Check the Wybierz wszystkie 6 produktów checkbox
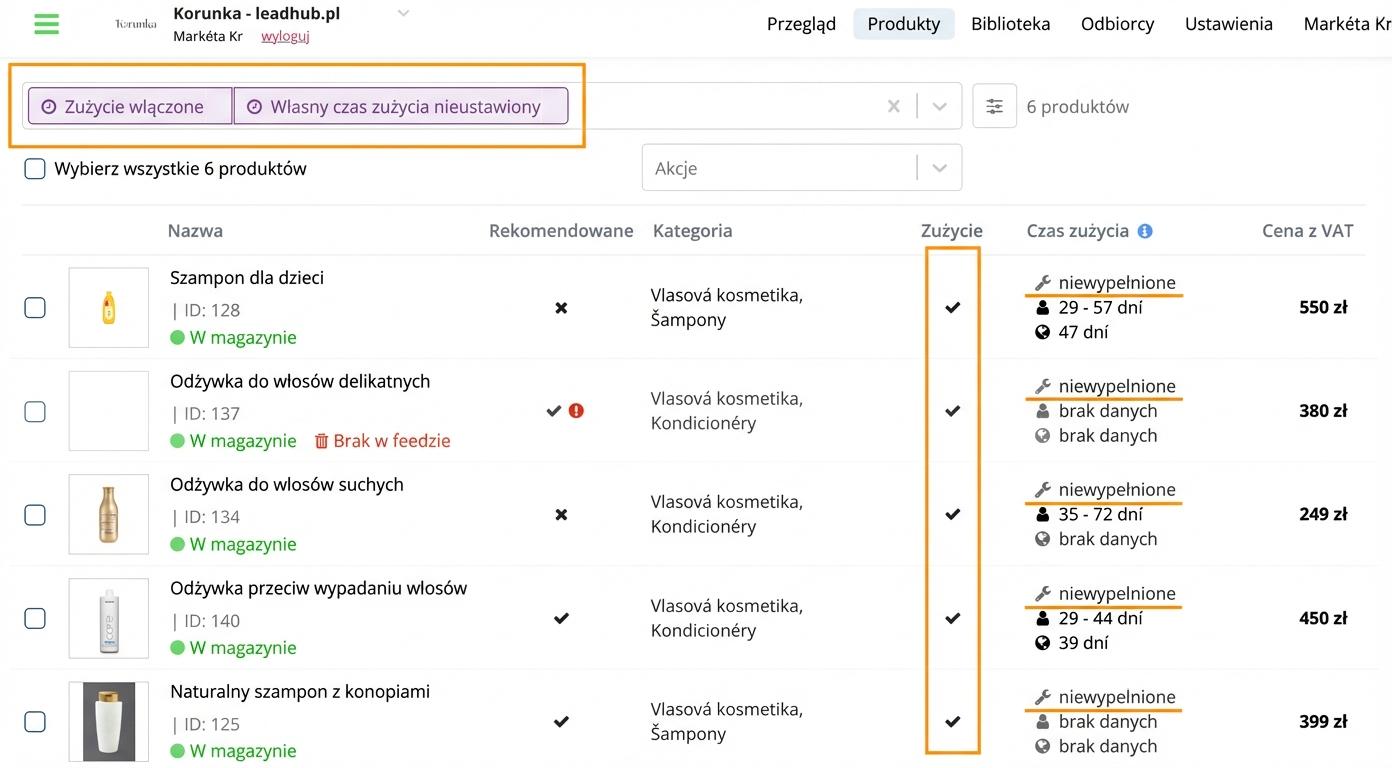 click(35, 169)
